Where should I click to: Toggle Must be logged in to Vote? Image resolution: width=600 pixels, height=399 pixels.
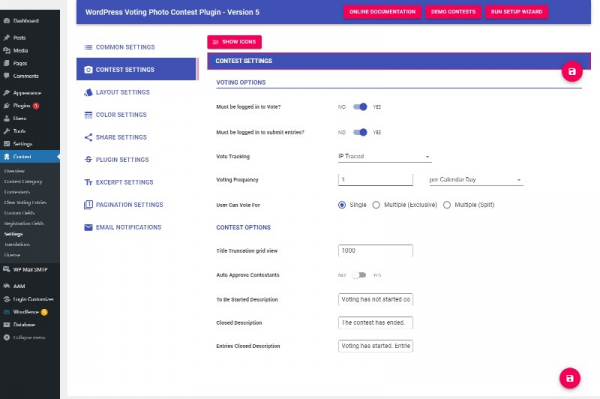pos(360,107)
